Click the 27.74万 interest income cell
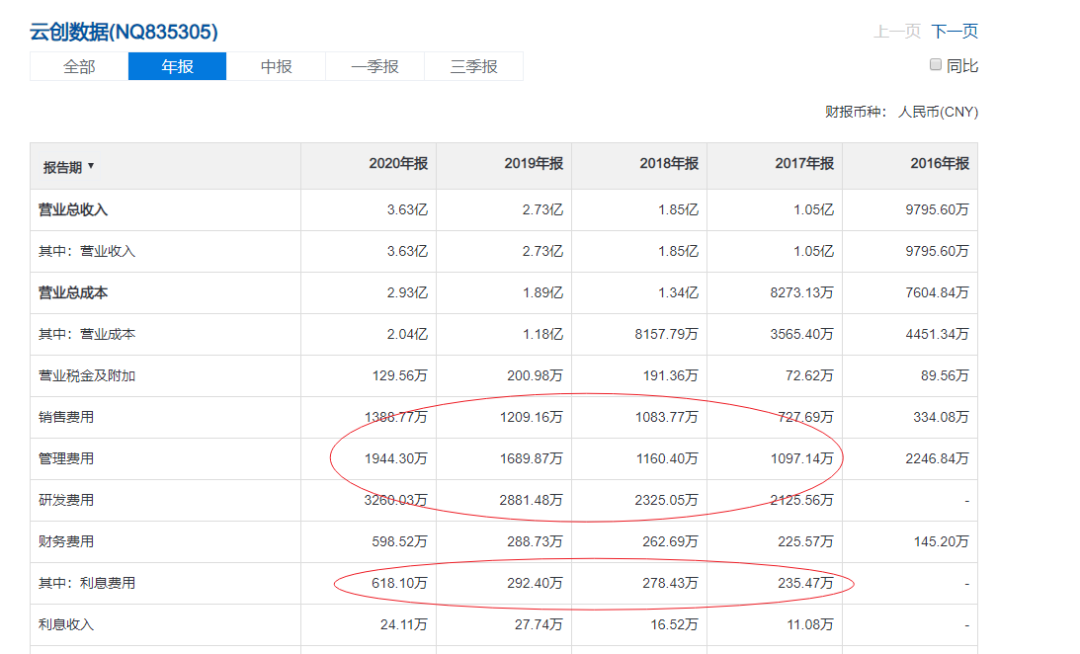The height and width of the screenshot is (654, 1080). coord(539,624)
